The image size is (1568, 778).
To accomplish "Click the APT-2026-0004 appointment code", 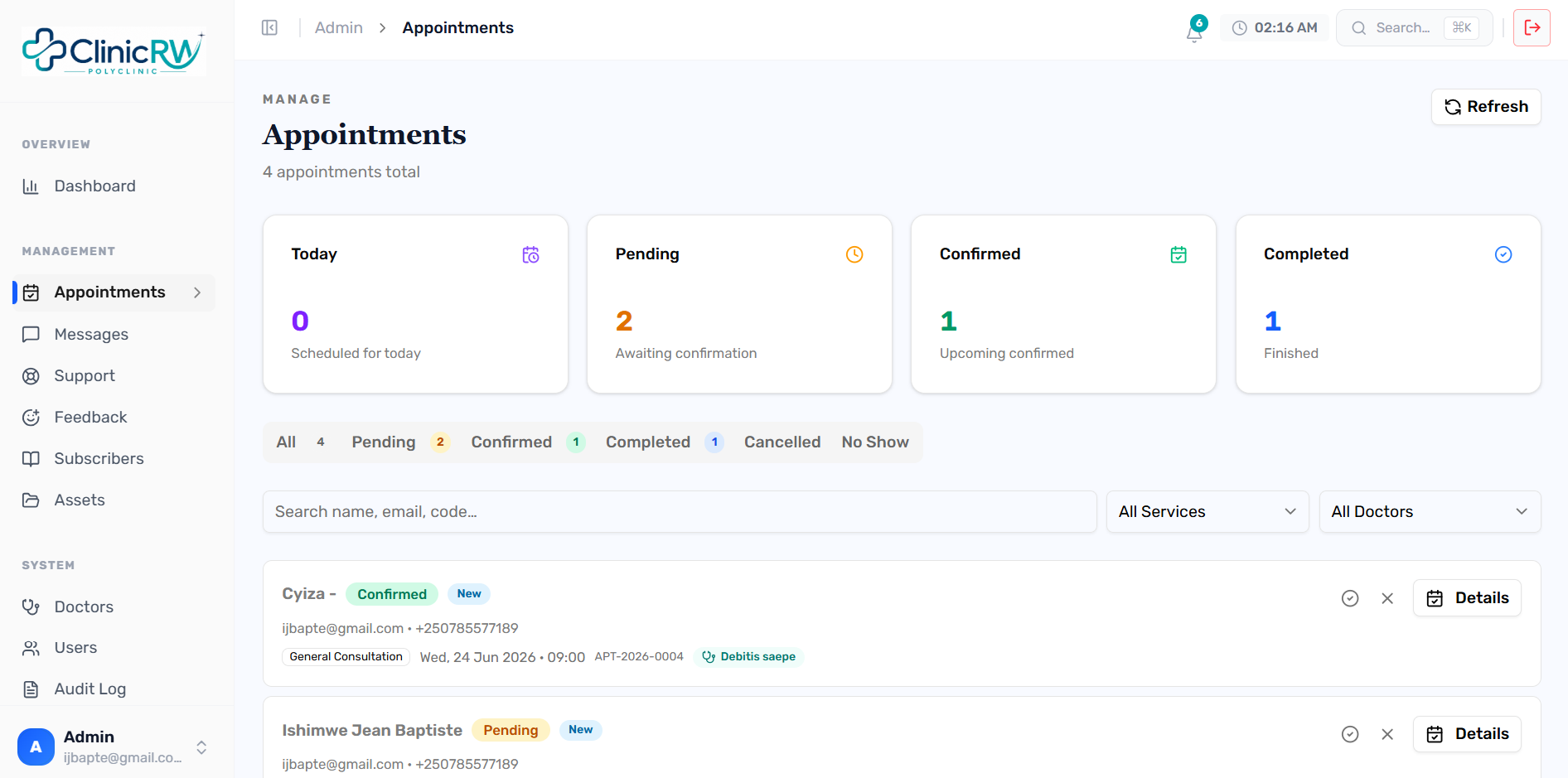I will pyautogui.click(x=639, y=657).
